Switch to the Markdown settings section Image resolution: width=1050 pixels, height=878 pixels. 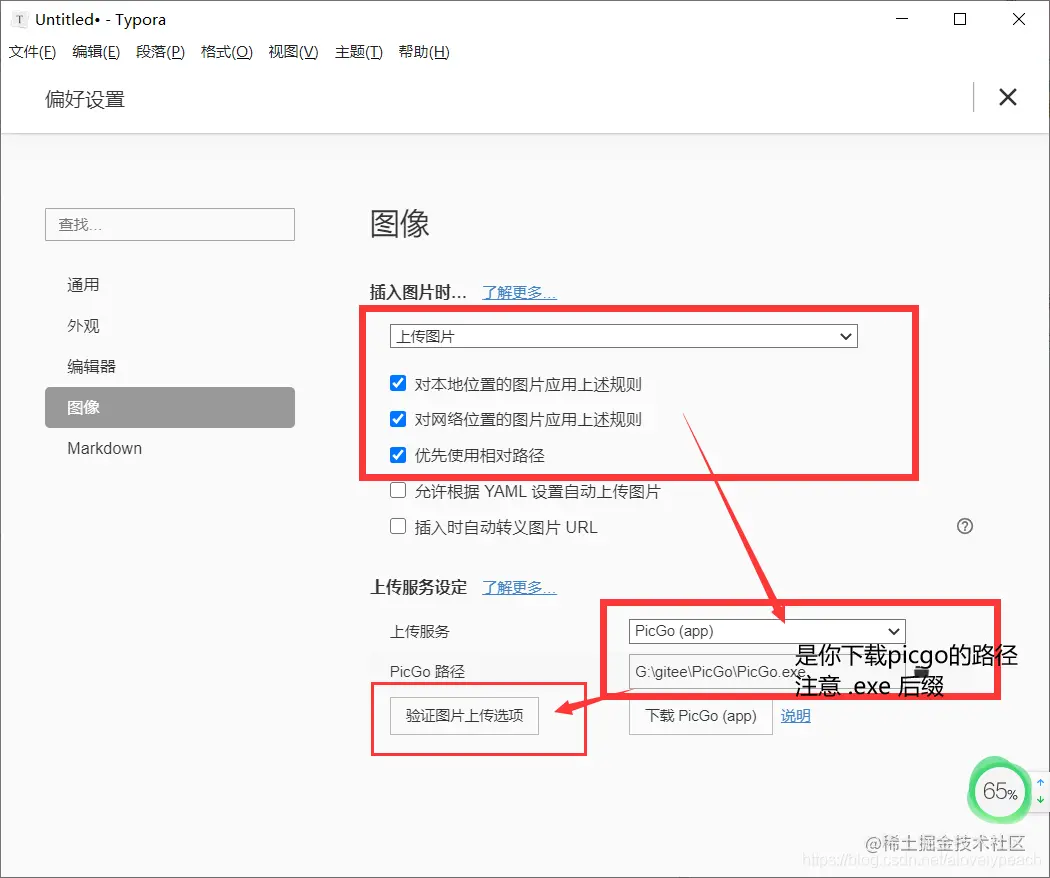pyautogui.click(x=104, y=448)
